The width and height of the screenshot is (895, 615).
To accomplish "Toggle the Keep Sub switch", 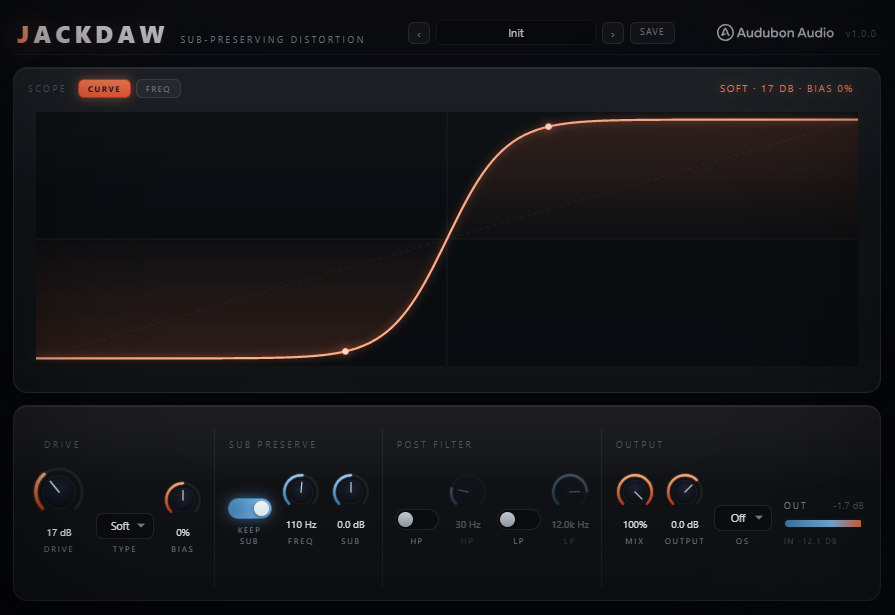I will click(x=249, y=508).
